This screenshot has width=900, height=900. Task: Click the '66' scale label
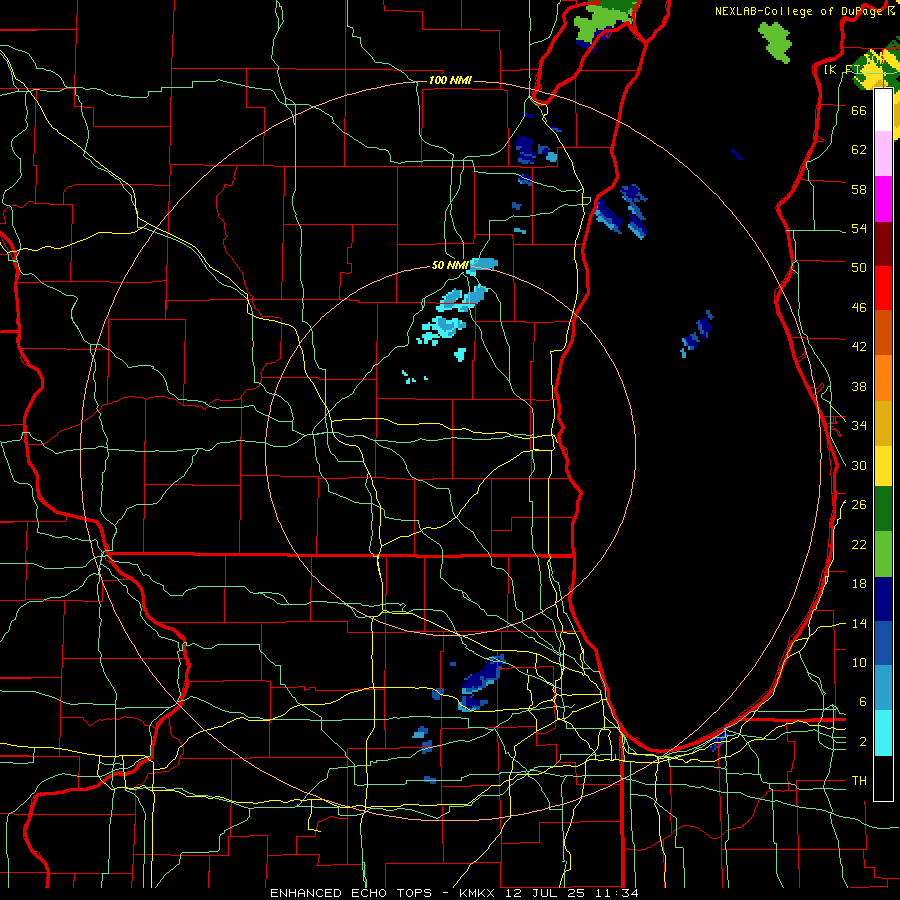pos(859,110)
